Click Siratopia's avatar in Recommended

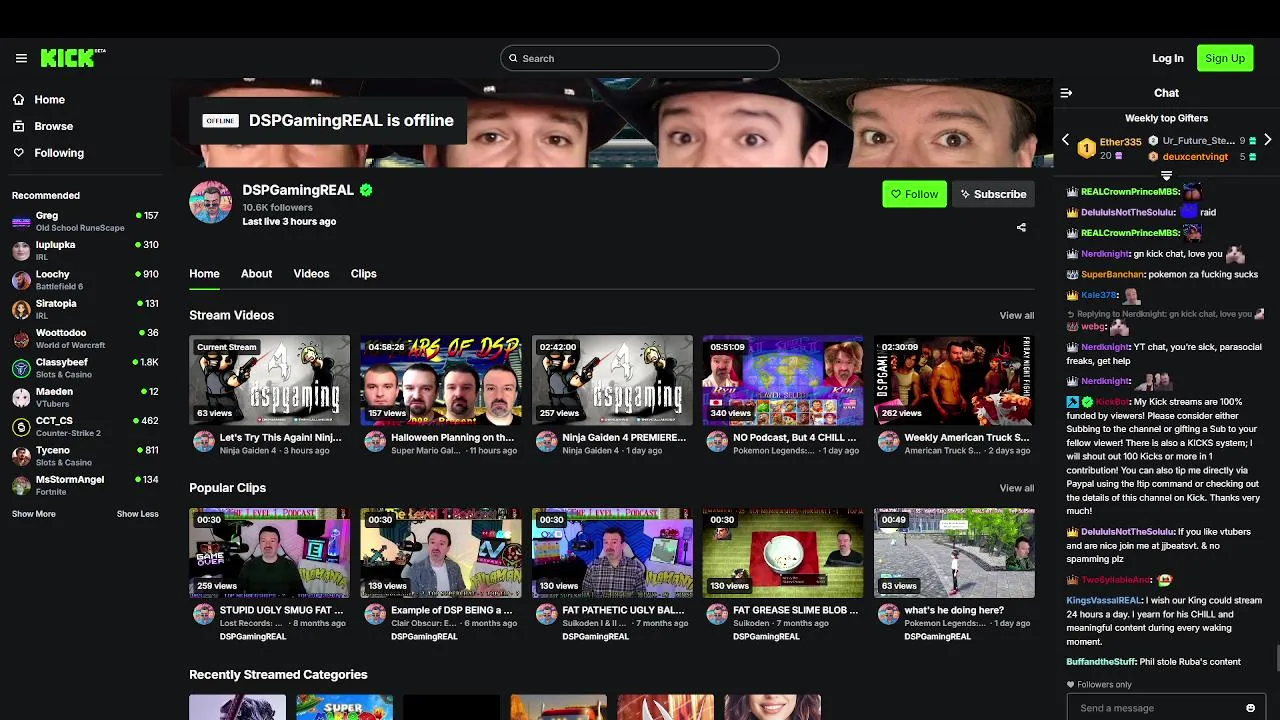[x=21, y=310]
